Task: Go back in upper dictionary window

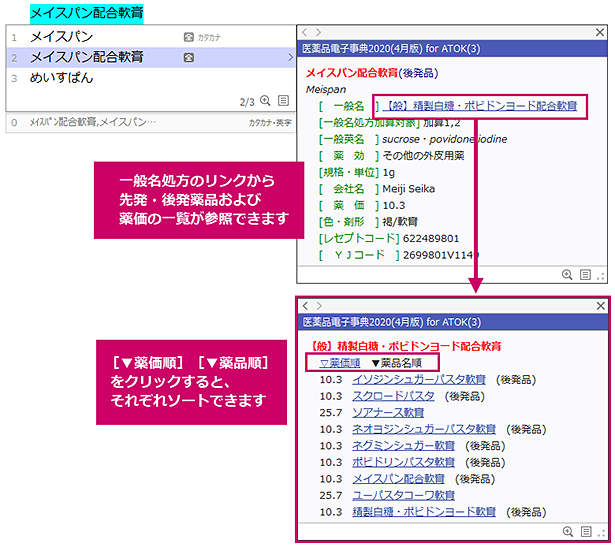Action: tap(305, 32)
